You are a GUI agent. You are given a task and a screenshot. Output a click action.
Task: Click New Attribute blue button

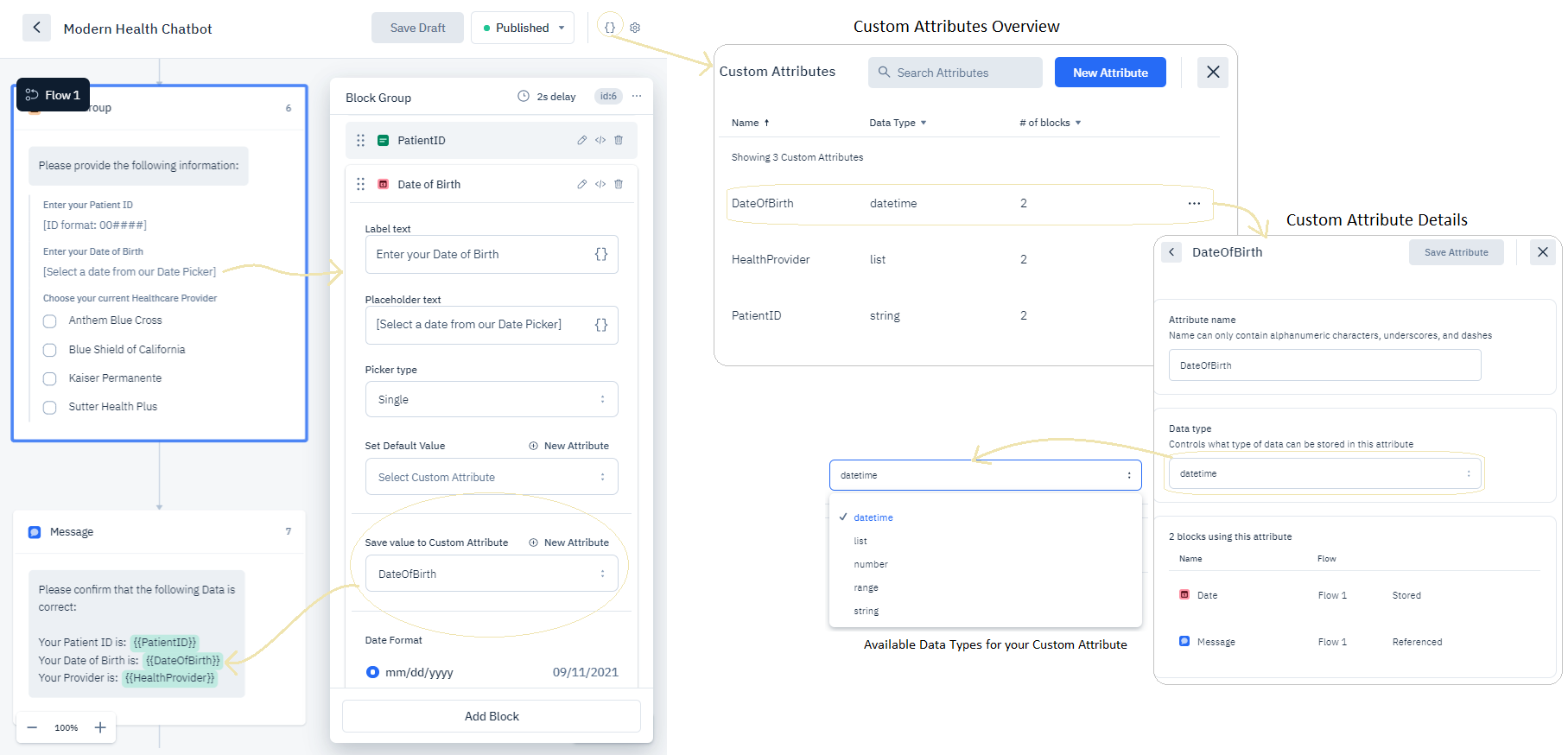[x=1110, y=73]
